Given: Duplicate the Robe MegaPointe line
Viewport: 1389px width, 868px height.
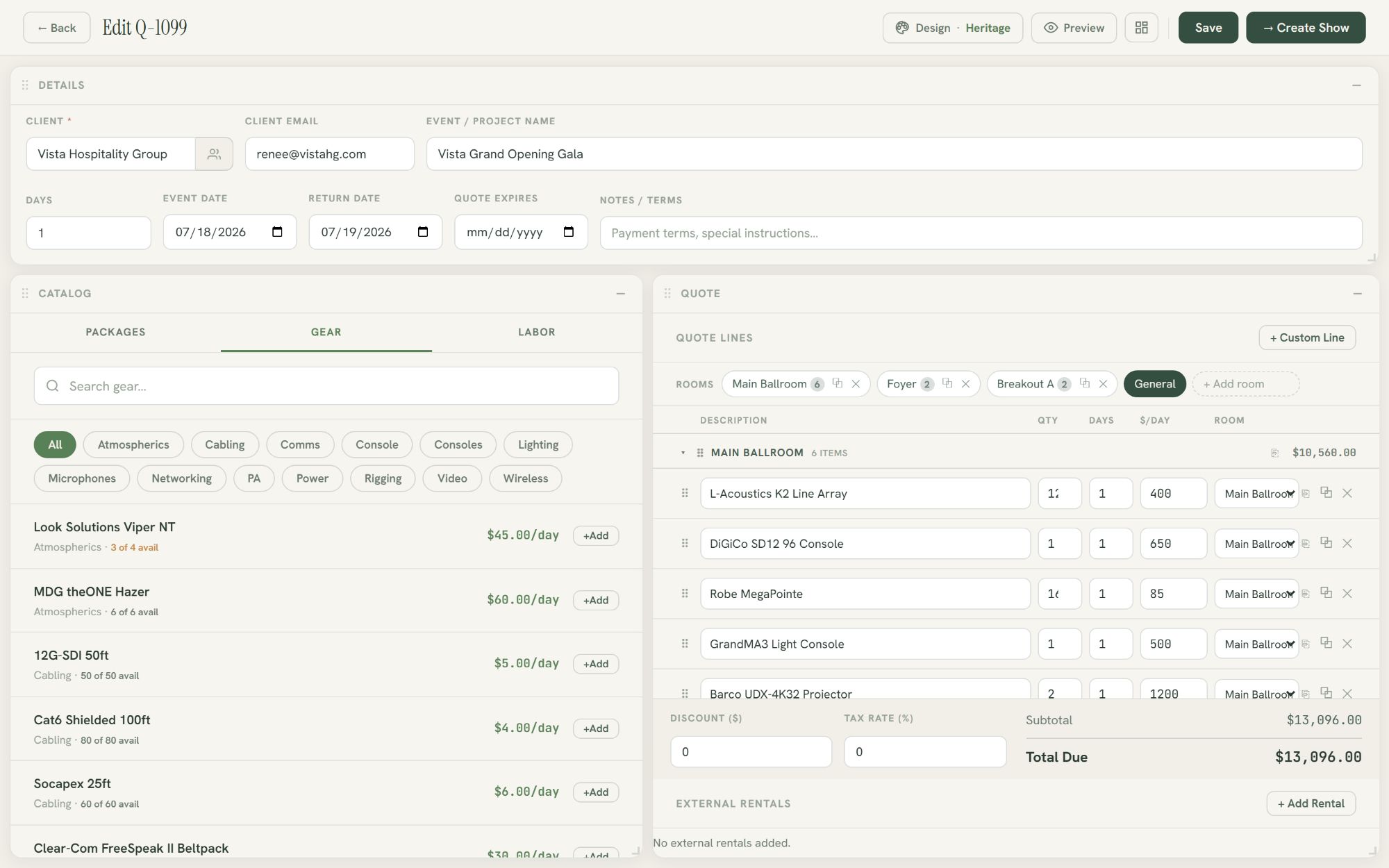Looking at the screenshot, I should click(1326, 592).
